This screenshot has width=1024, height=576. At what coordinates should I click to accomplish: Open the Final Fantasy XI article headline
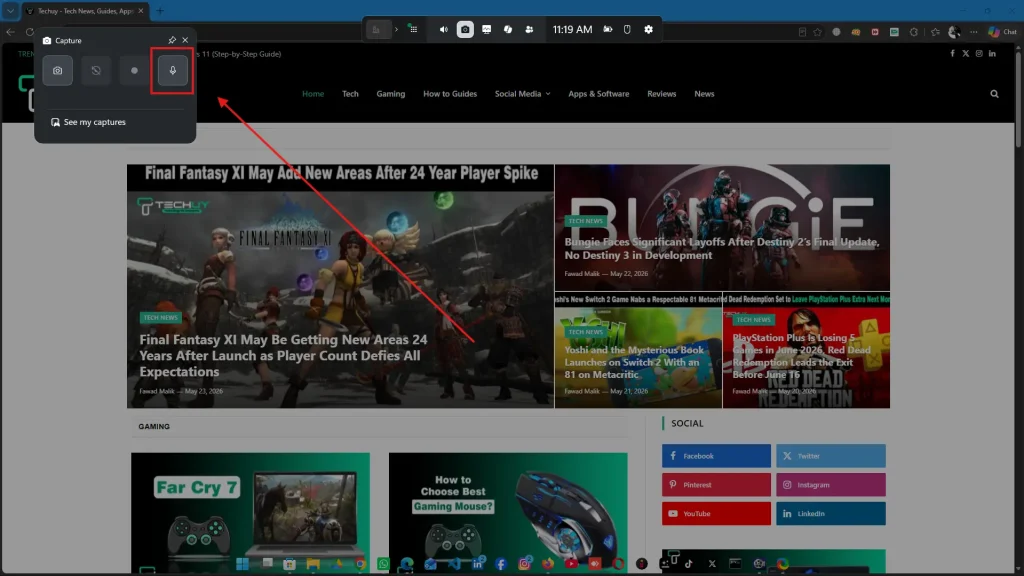point(283,356)
